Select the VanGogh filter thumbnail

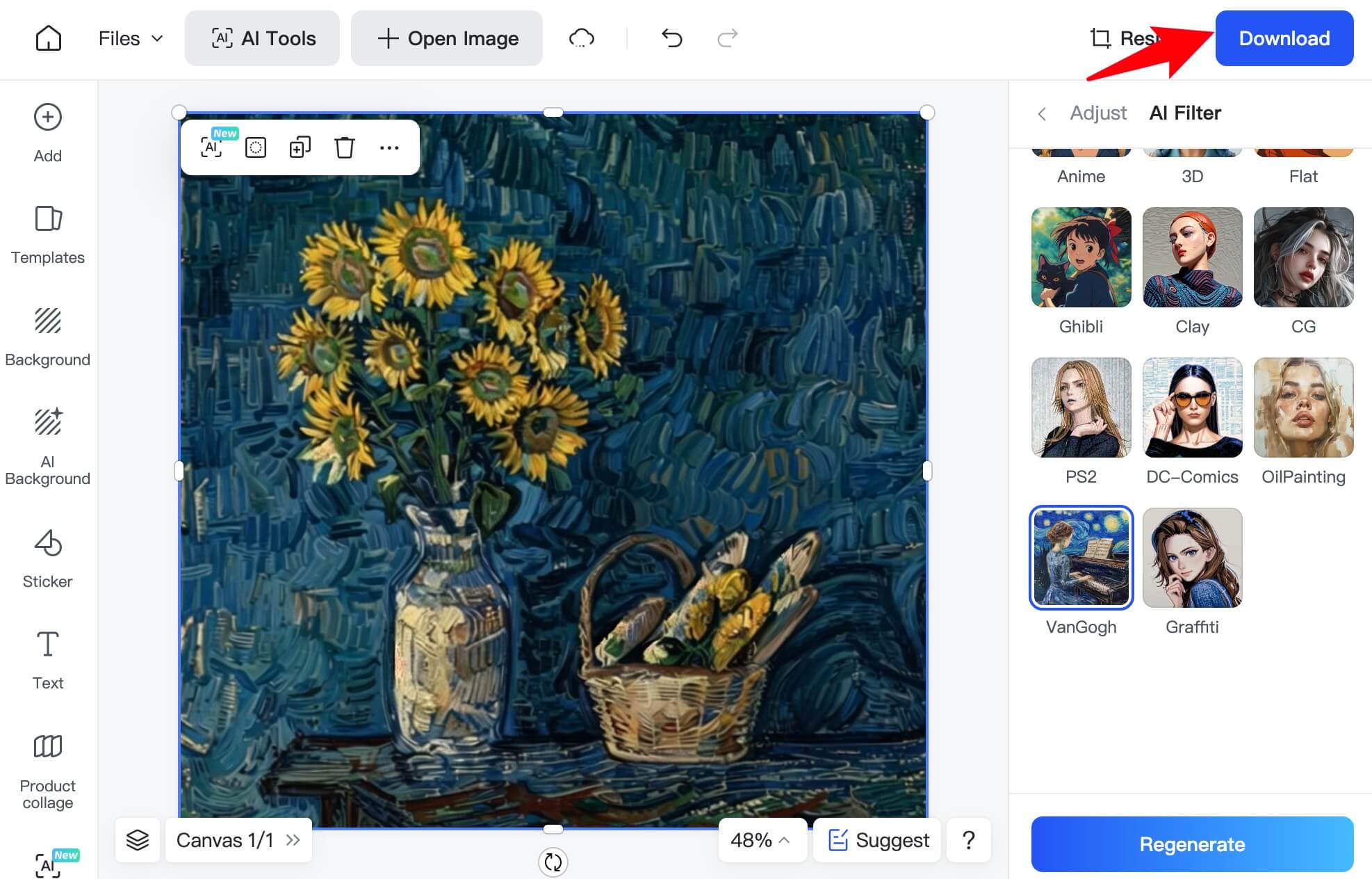(1081, 558)
